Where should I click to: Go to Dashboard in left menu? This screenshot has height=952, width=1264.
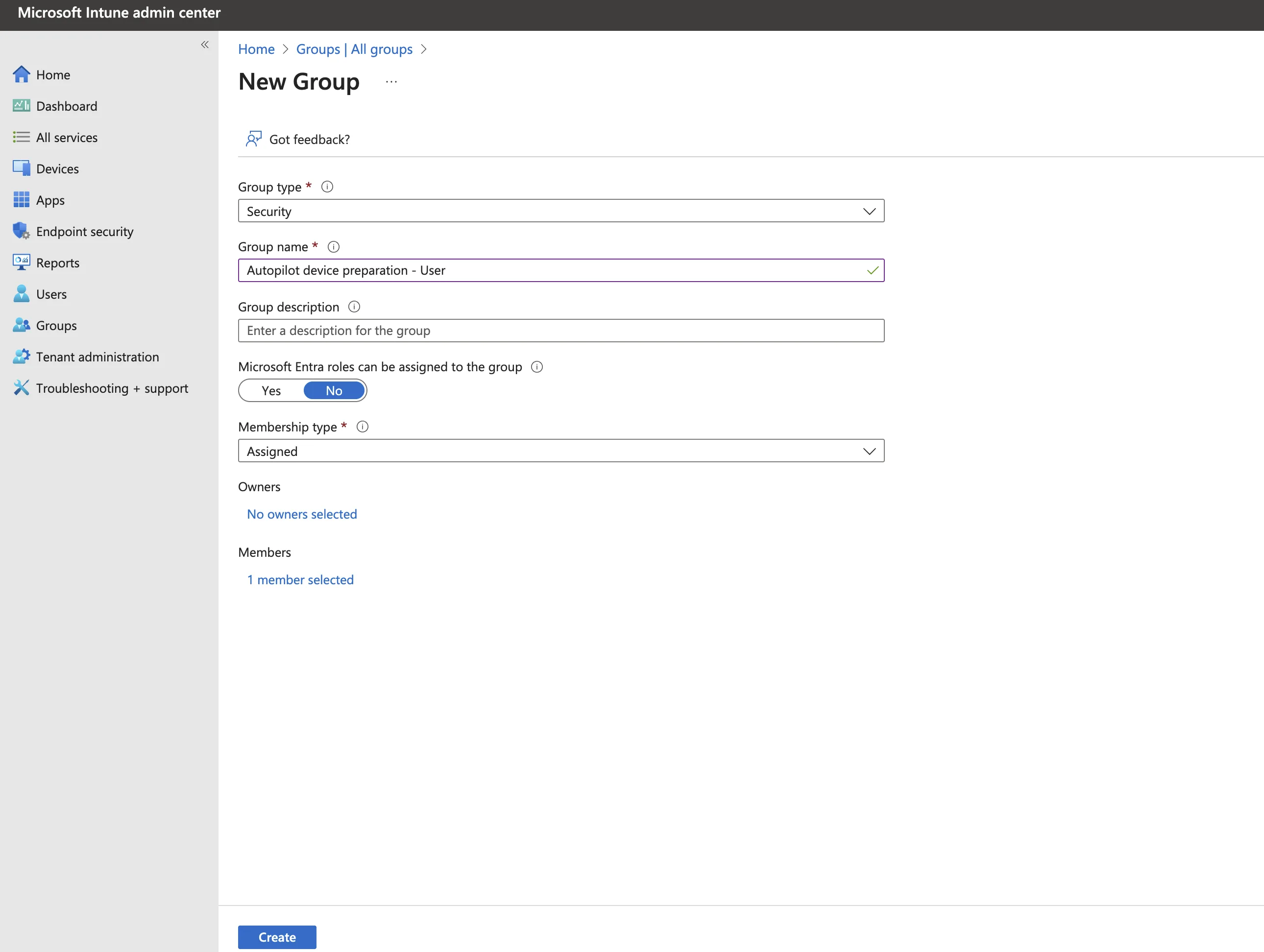[66, 106]
